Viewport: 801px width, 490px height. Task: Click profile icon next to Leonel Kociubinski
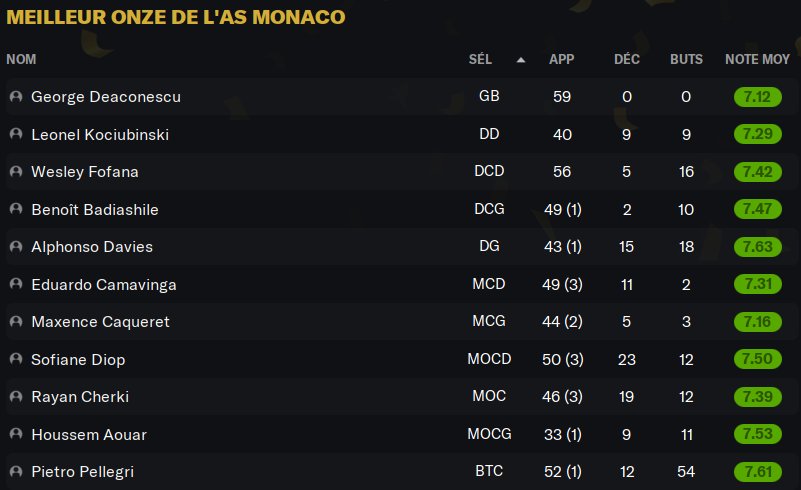click(16, 134)
